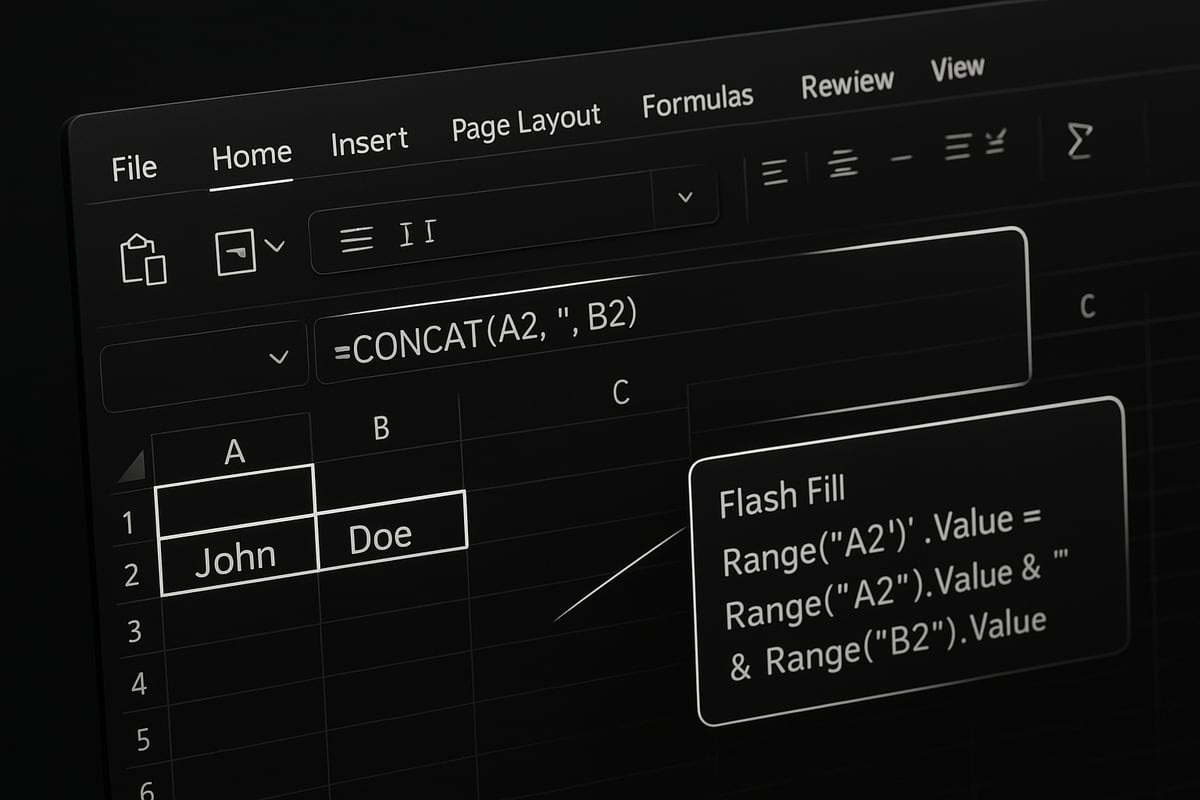
Task: Click the Format Painter icon
Action: click(x=236, y=250)
